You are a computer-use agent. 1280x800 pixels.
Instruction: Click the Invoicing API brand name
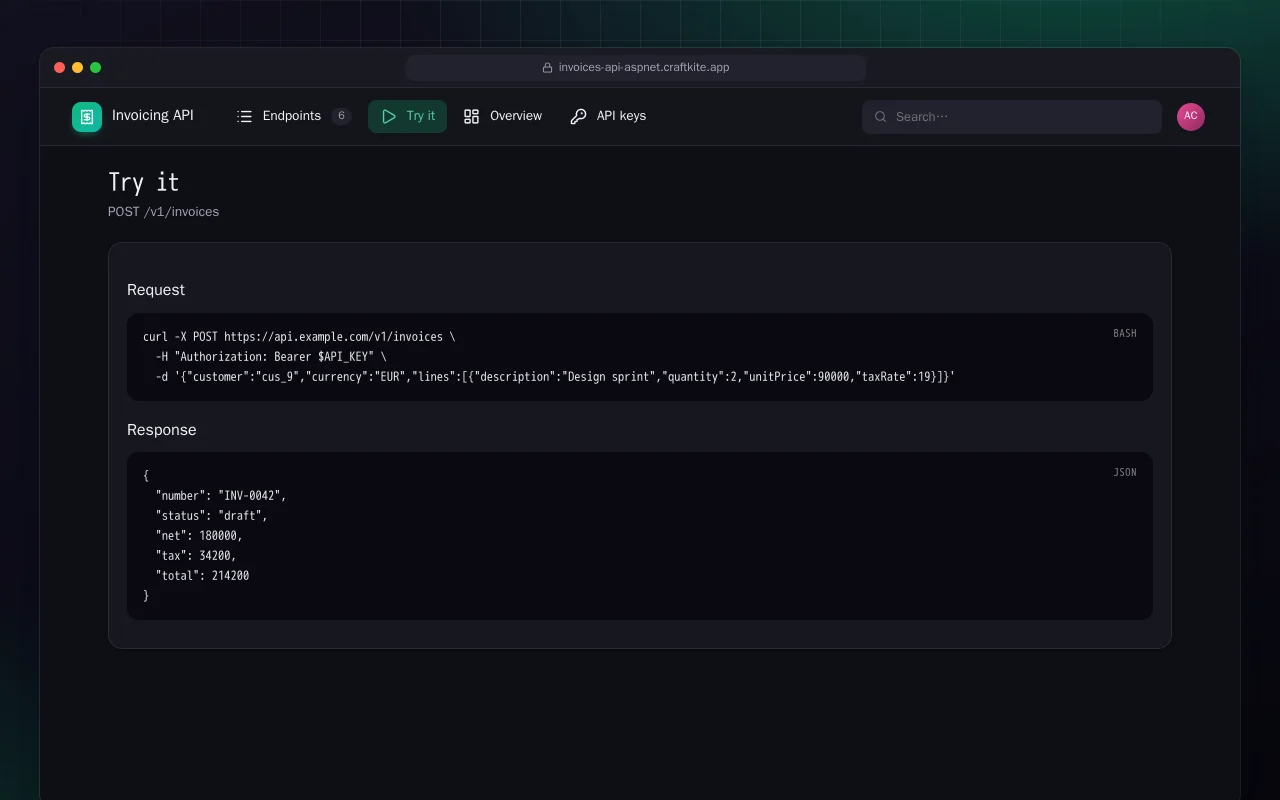tap(153, 116)
